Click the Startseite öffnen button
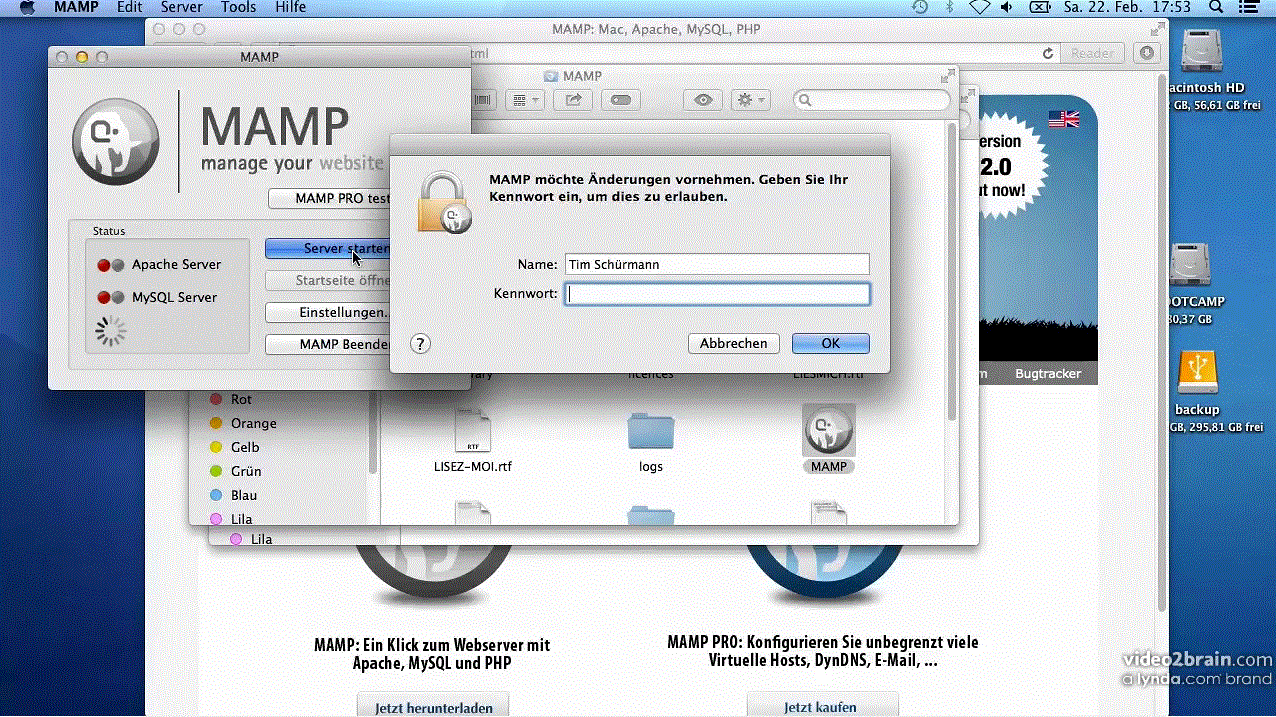This screenshot has height=717, width=1276. click(329, 280)
